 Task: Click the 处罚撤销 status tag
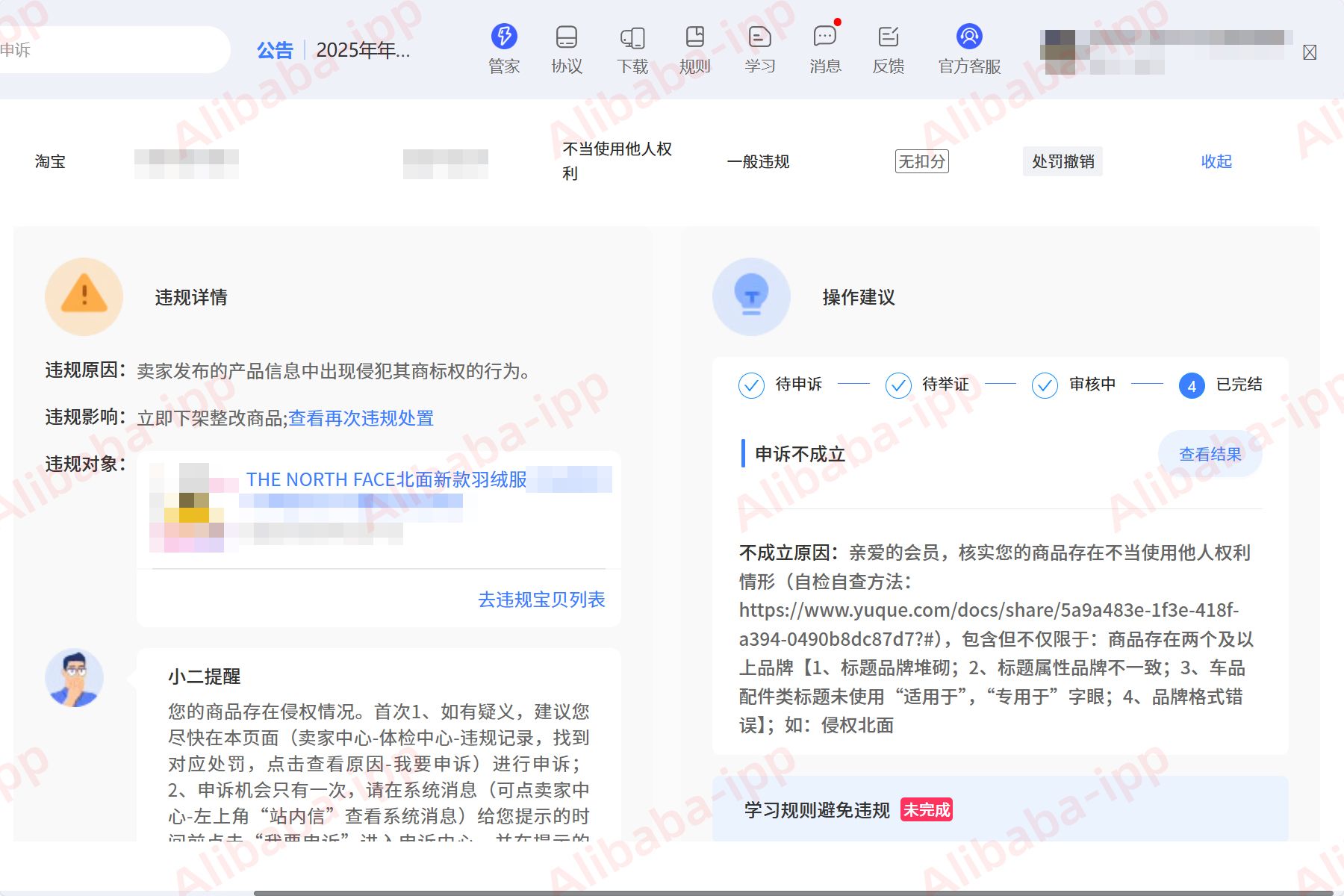tap(1063, 161)
